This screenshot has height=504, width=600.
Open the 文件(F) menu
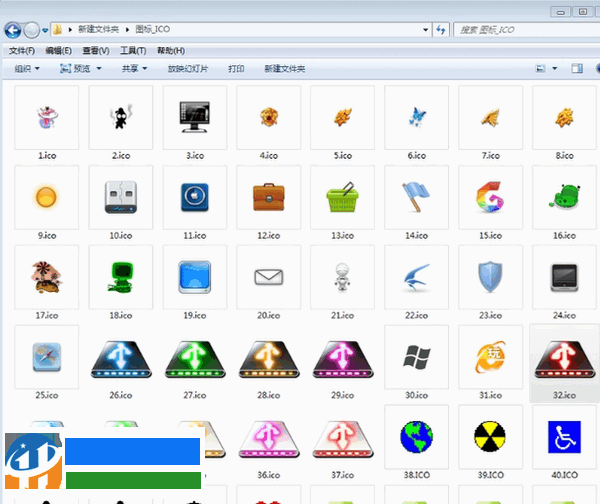click(22, 51)
